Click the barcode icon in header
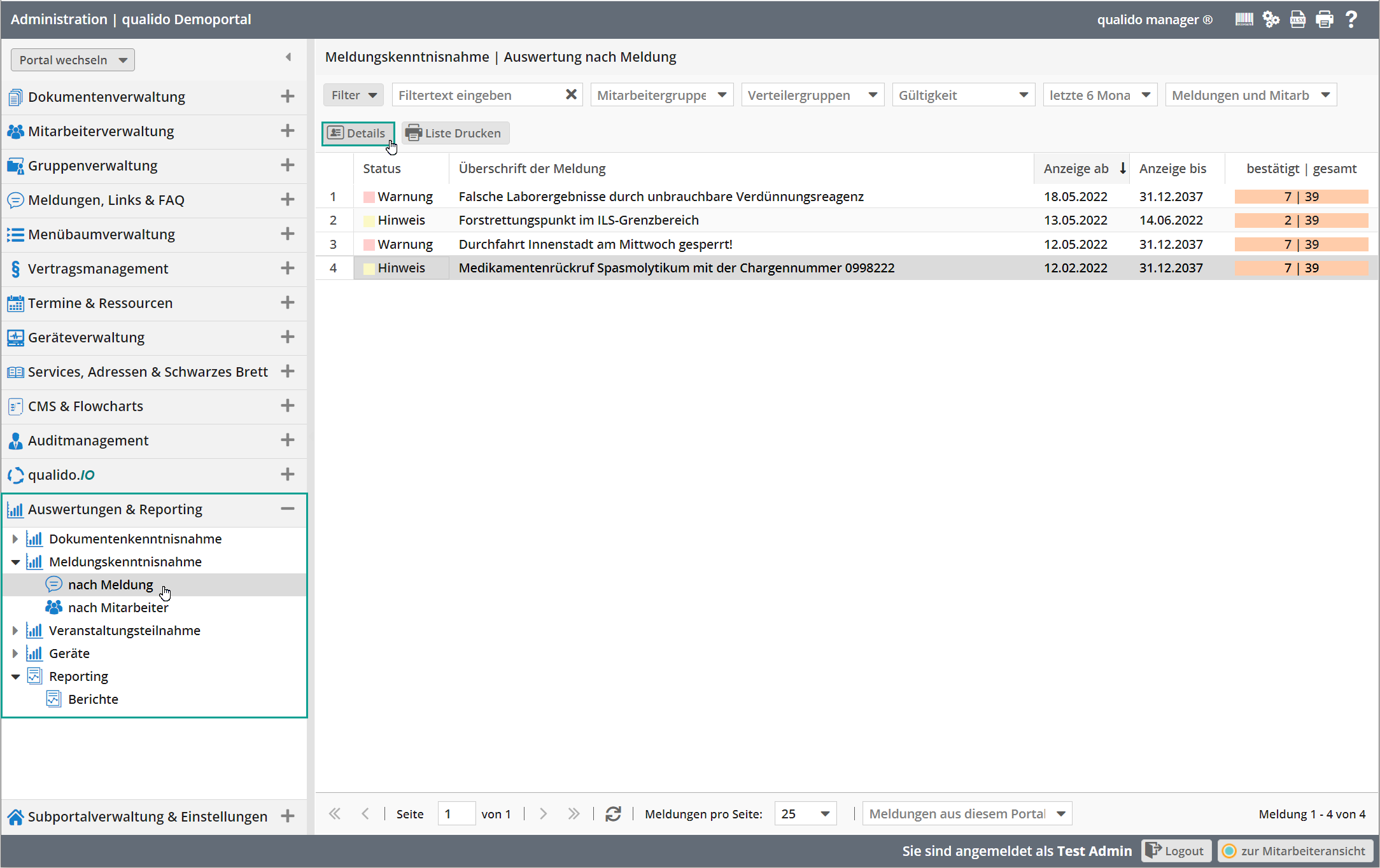1380x868 pixels. (1244, 20)
